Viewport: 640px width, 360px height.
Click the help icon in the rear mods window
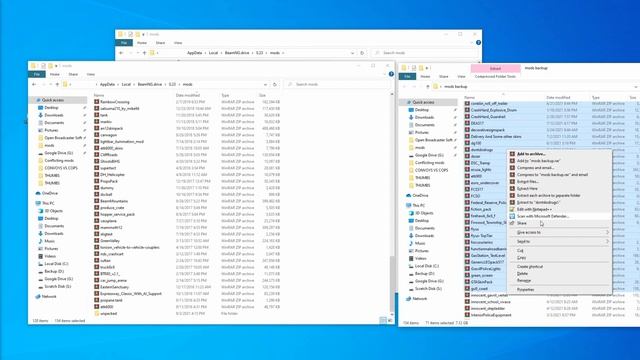click(478, 42)
